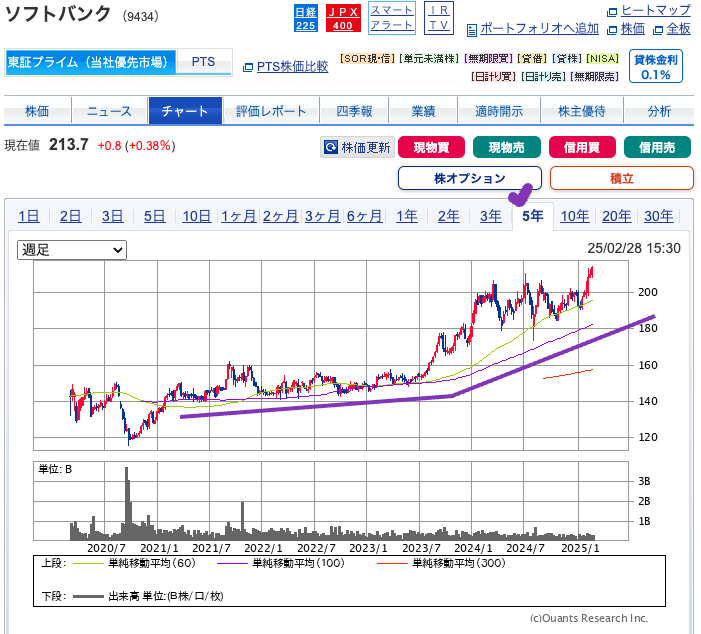Open the 四季報 tab
The height and width of the screenshot is (634, 701).
tap(354, 110)
